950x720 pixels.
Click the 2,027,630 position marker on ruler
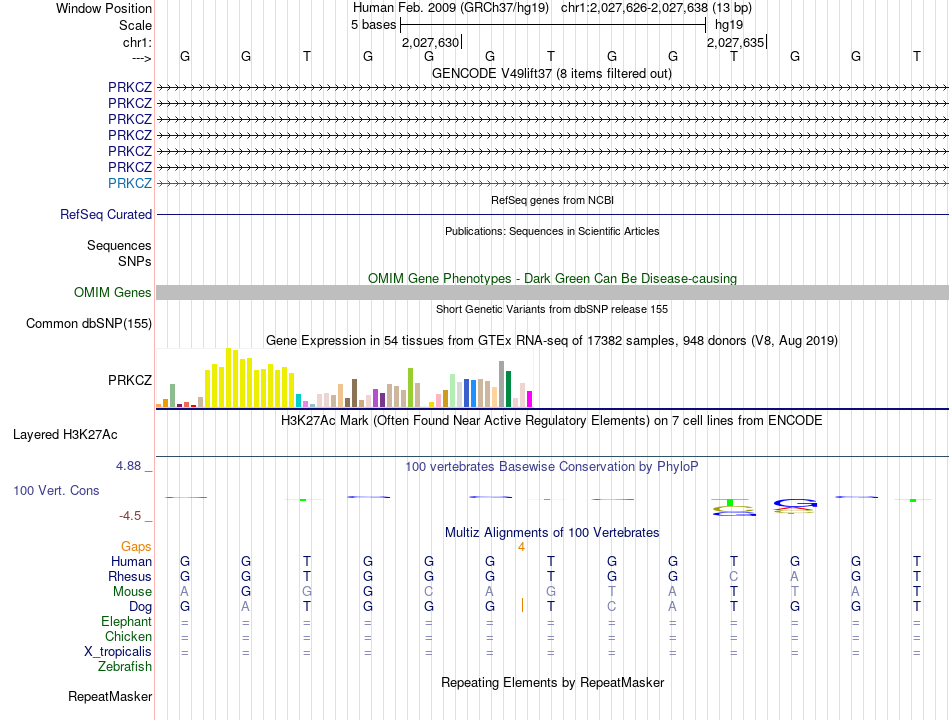(431, 42)
